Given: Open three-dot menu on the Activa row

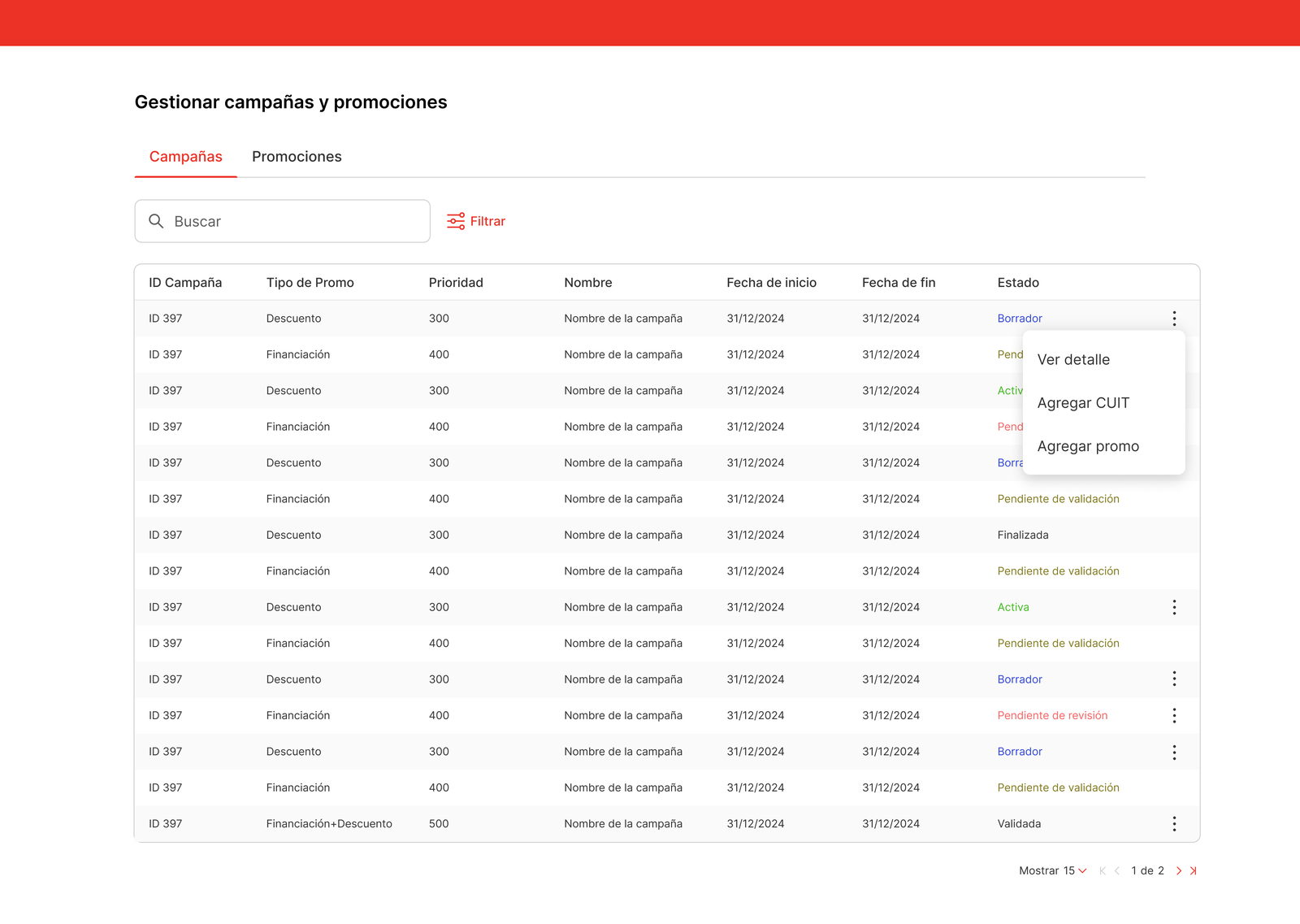Looking at the screenshot, I should [x=1174, y=607].
